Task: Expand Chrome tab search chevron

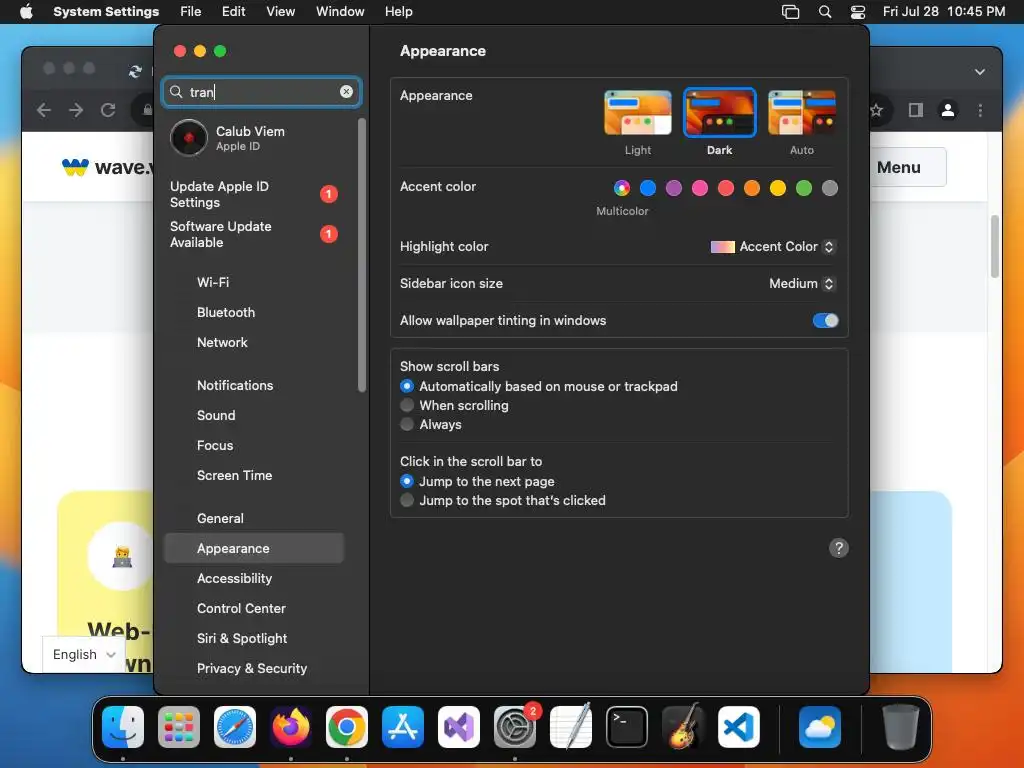Action: pos(980,72)
